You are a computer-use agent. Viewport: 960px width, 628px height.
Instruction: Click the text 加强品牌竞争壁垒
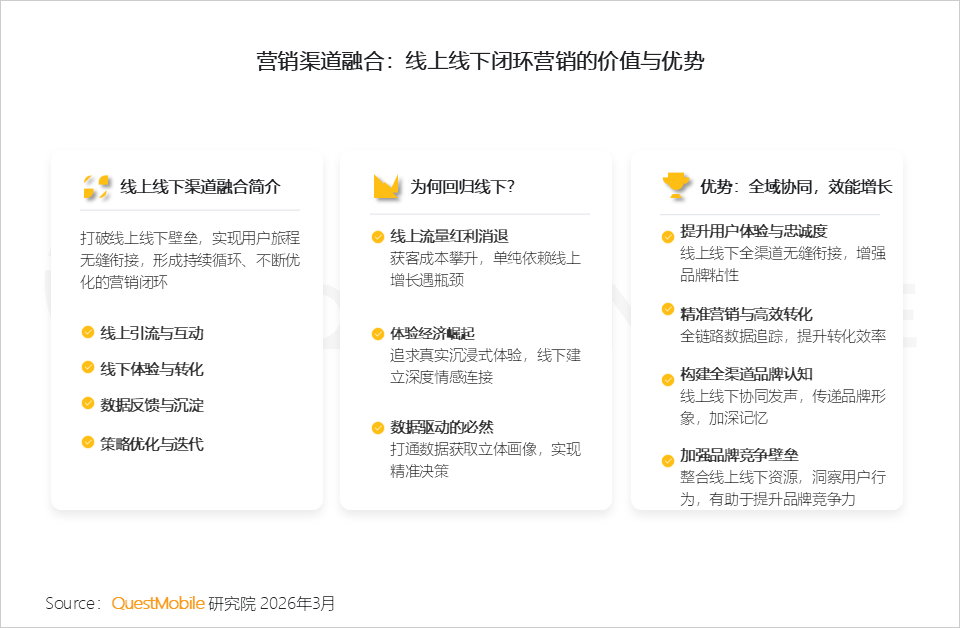(739, 455)
